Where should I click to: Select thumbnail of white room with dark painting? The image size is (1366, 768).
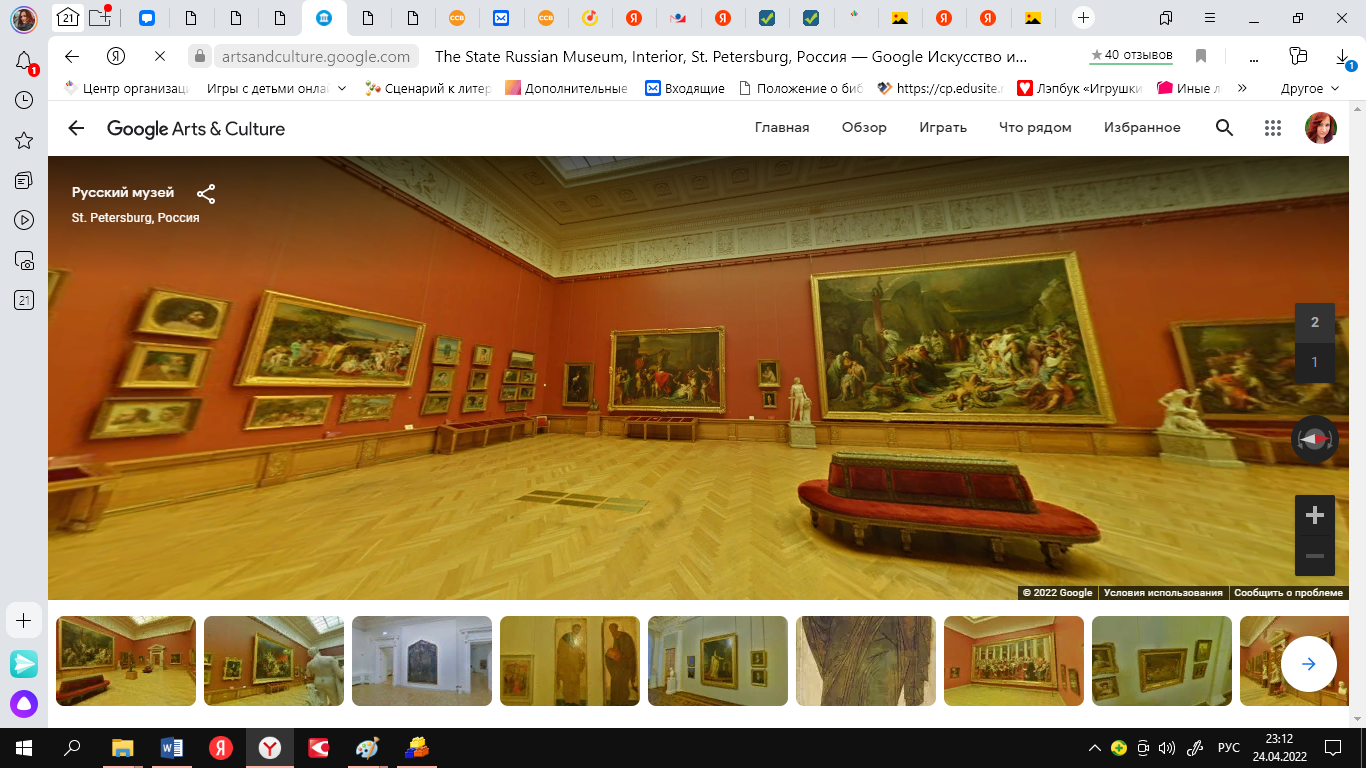click(x=422, y=661)
